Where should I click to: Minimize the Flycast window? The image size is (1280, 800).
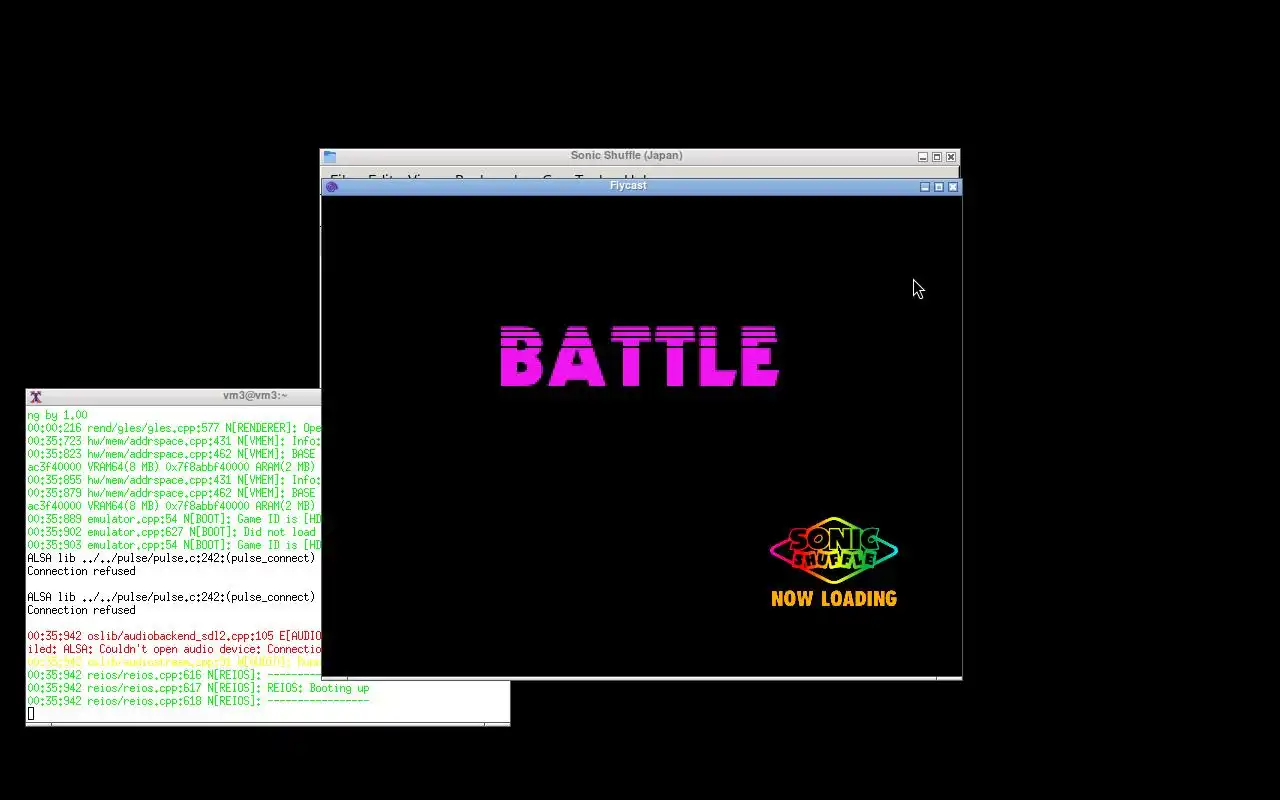tap(925, 187)
